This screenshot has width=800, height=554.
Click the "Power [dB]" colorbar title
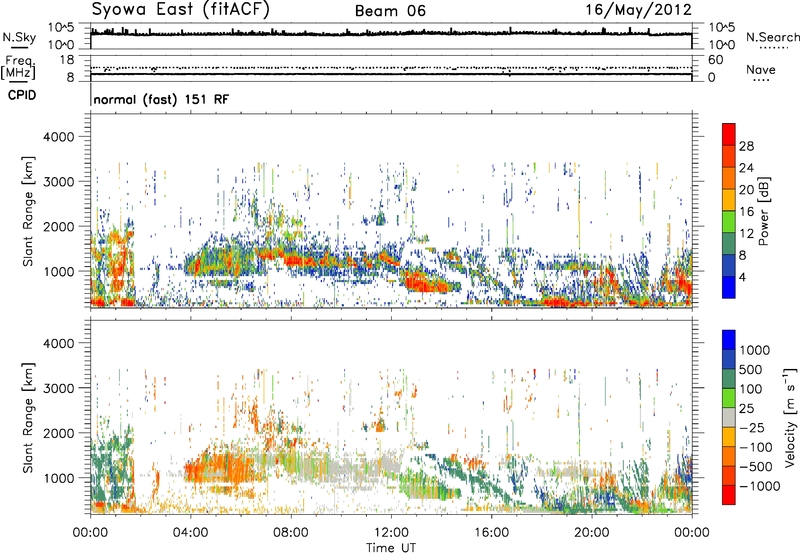tap(763, 211)
